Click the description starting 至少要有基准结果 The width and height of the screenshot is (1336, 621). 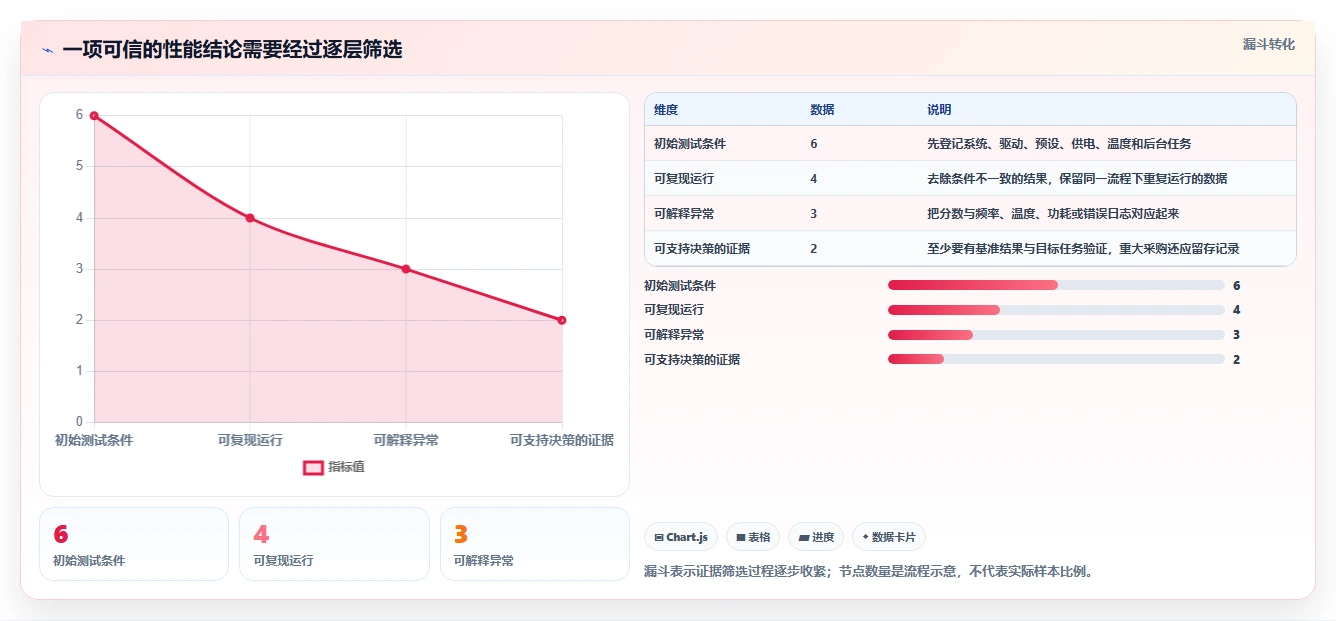pos(1083,249)
